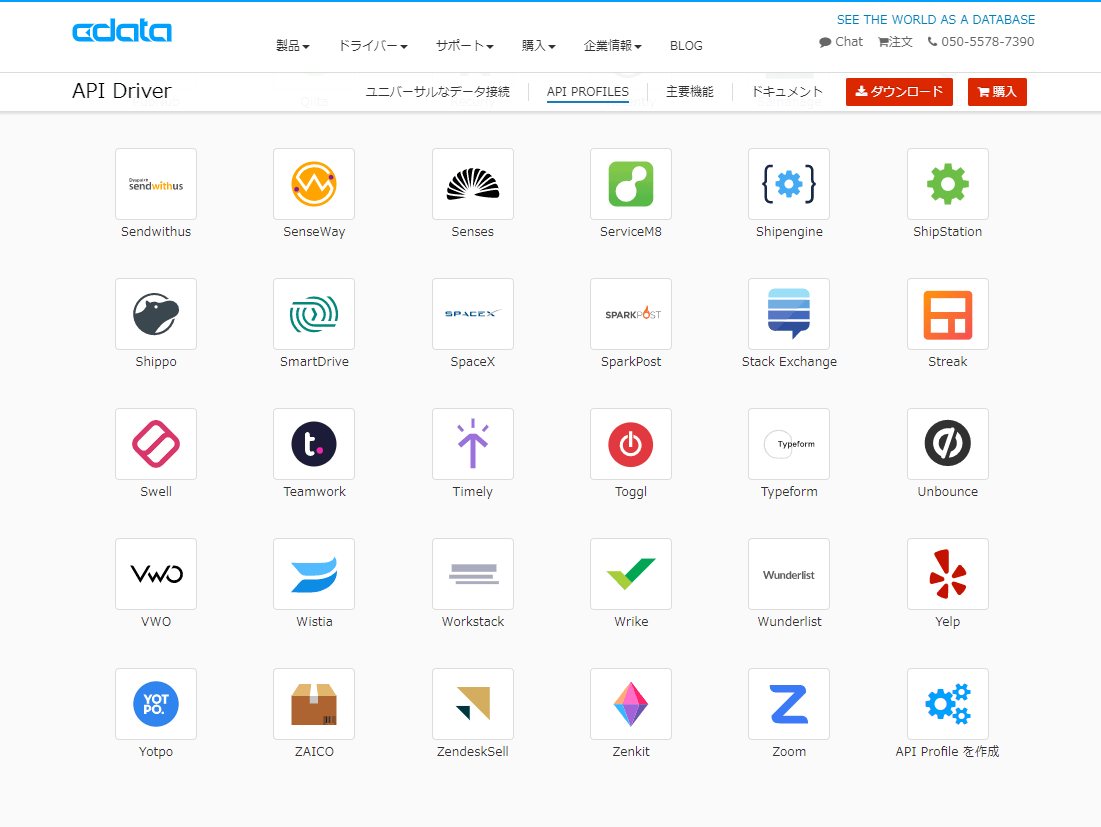Open the ZAICO cardboard box icon
The image size is (1101, 827).
[314, 703]
